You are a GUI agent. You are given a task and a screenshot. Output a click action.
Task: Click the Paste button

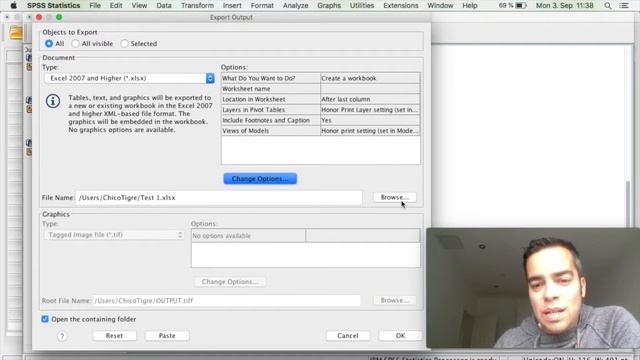click(167, 336)
